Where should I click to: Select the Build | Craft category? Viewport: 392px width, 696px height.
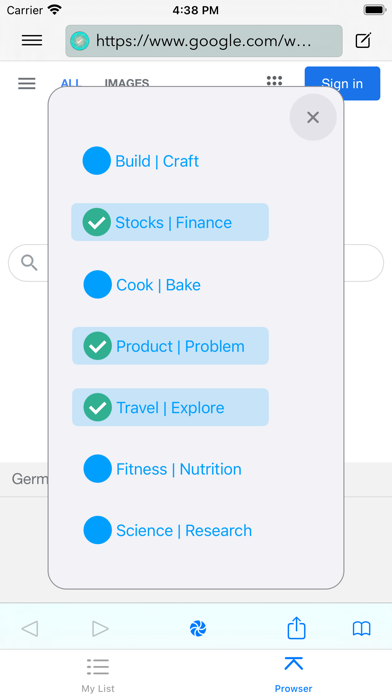click(x=141, y=161)
